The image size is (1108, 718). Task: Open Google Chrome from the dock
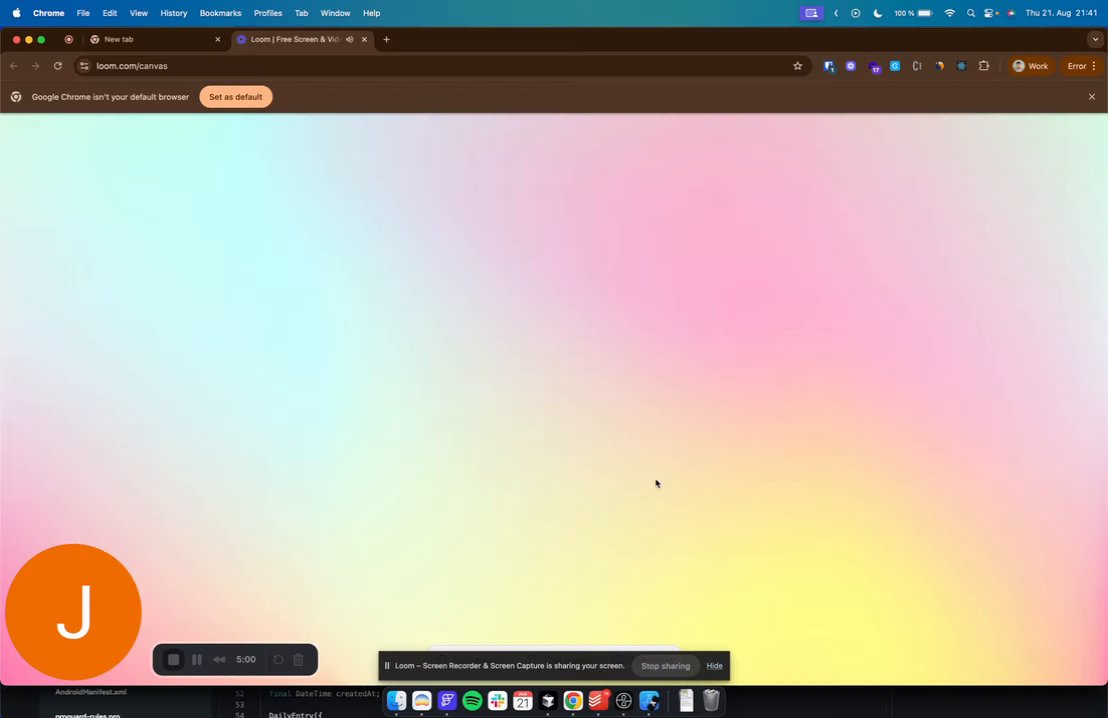tap(573, 700)
